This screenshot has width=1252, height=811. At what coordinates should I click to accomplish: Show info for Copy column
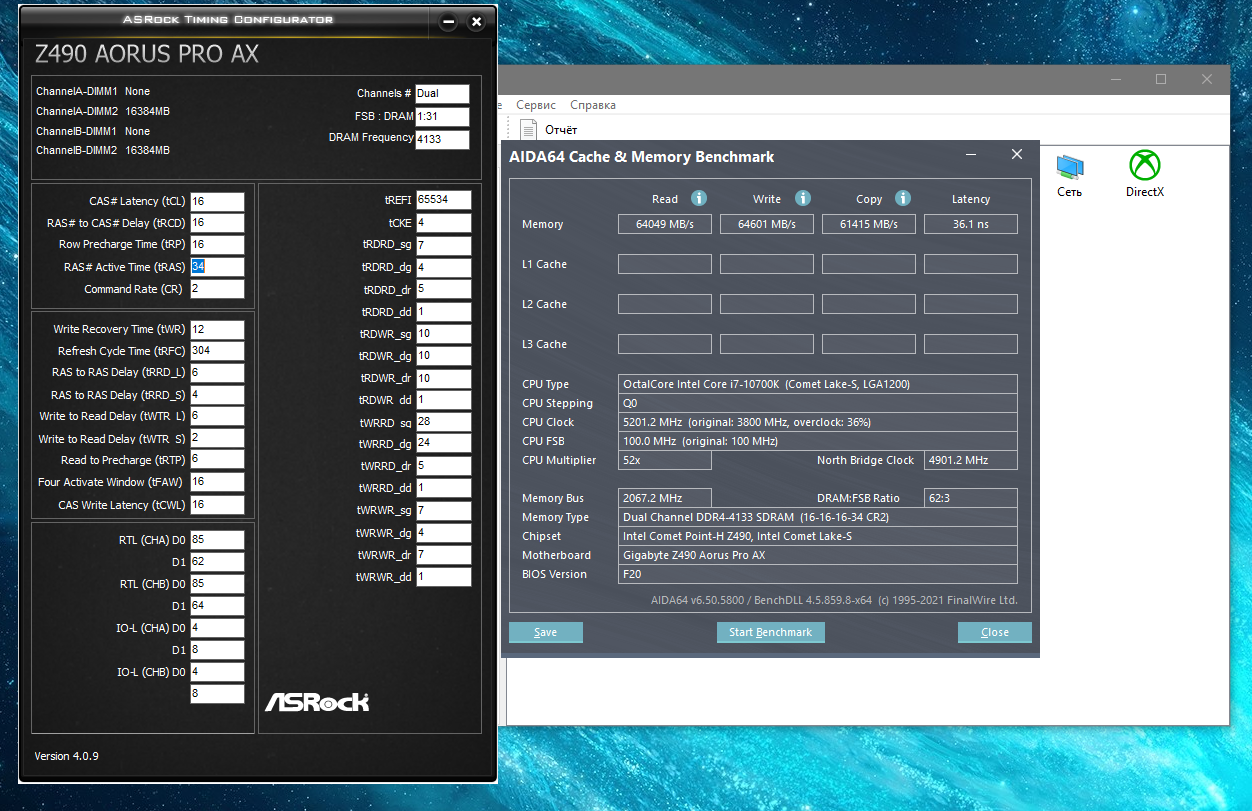(x=903, y=198)
